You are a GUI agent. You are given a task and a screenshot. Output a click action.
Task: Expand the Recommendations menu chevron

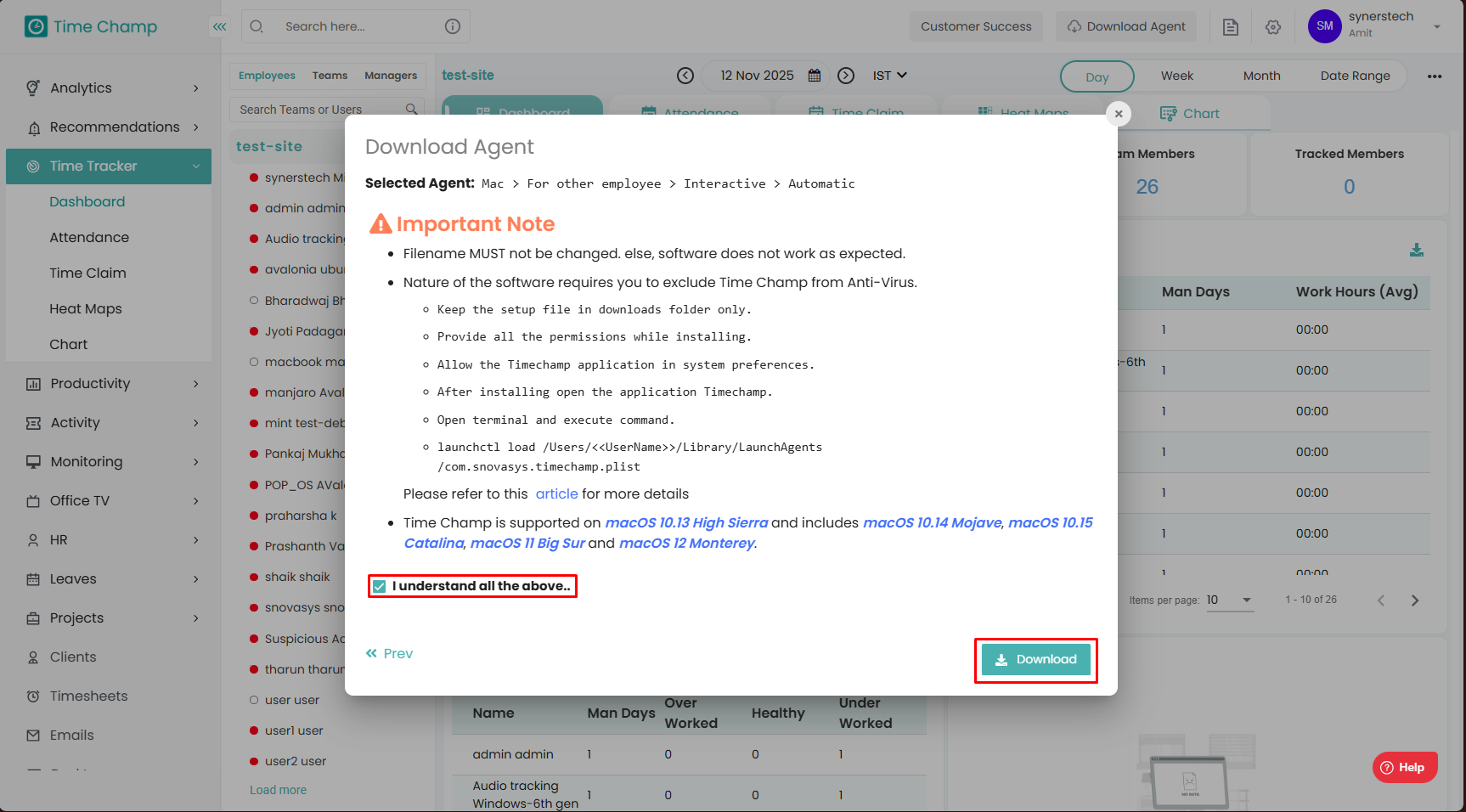pyautogui.click(x=196, y=127)
